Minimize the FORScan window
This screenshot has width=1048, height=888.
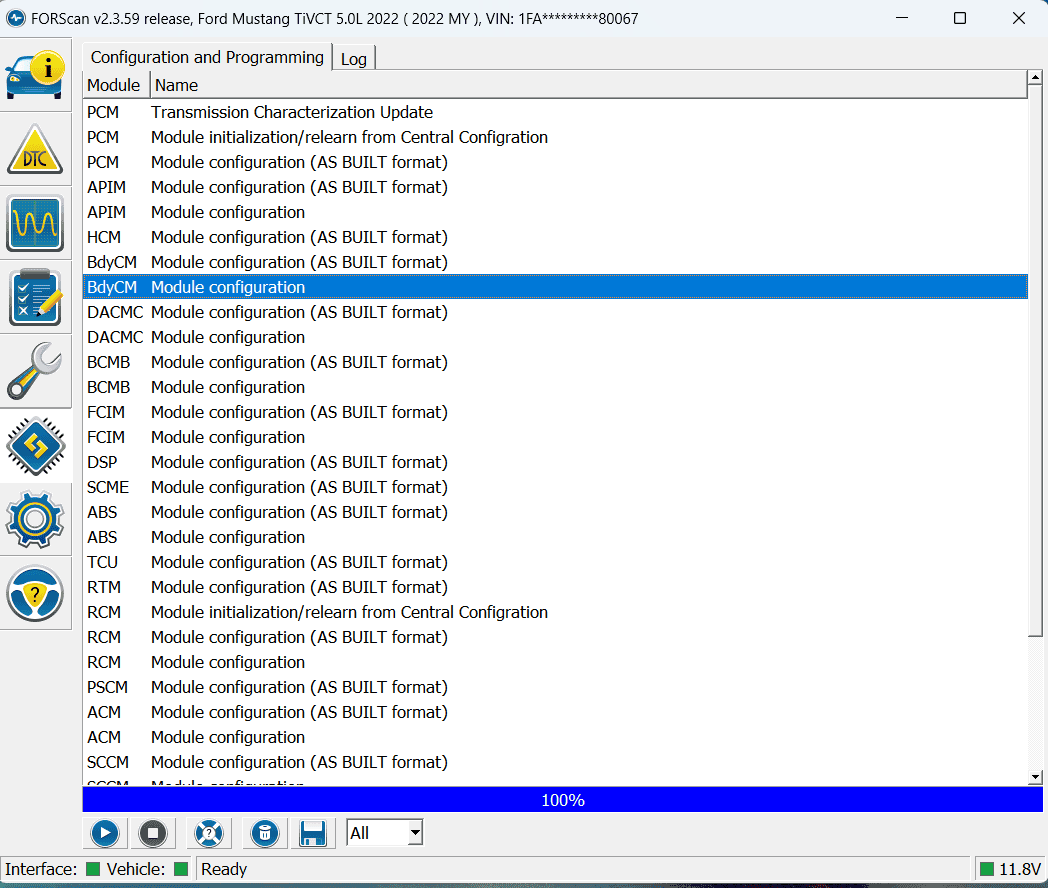[x=902, y=18]
